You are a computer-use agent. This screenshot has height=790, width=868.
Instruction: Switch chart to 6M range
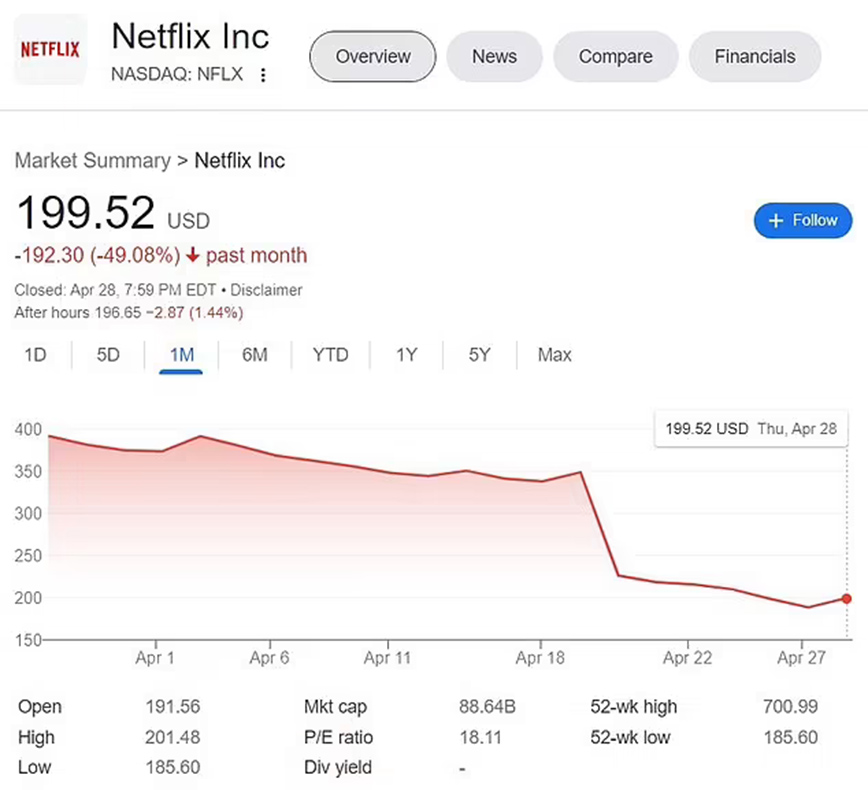click(255, 355)
